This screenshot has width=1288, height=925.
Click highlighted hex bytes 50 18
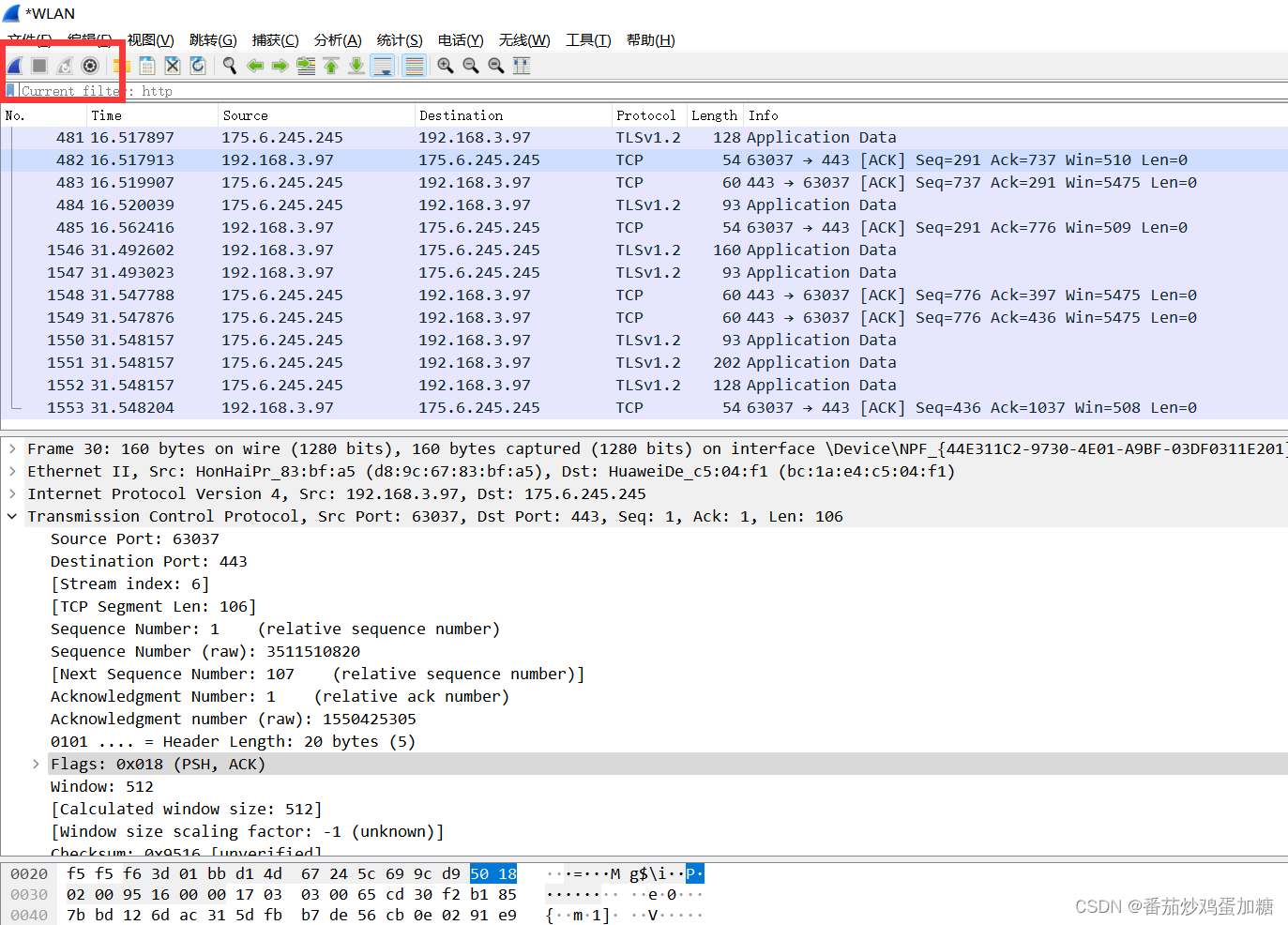coord(493,873)
